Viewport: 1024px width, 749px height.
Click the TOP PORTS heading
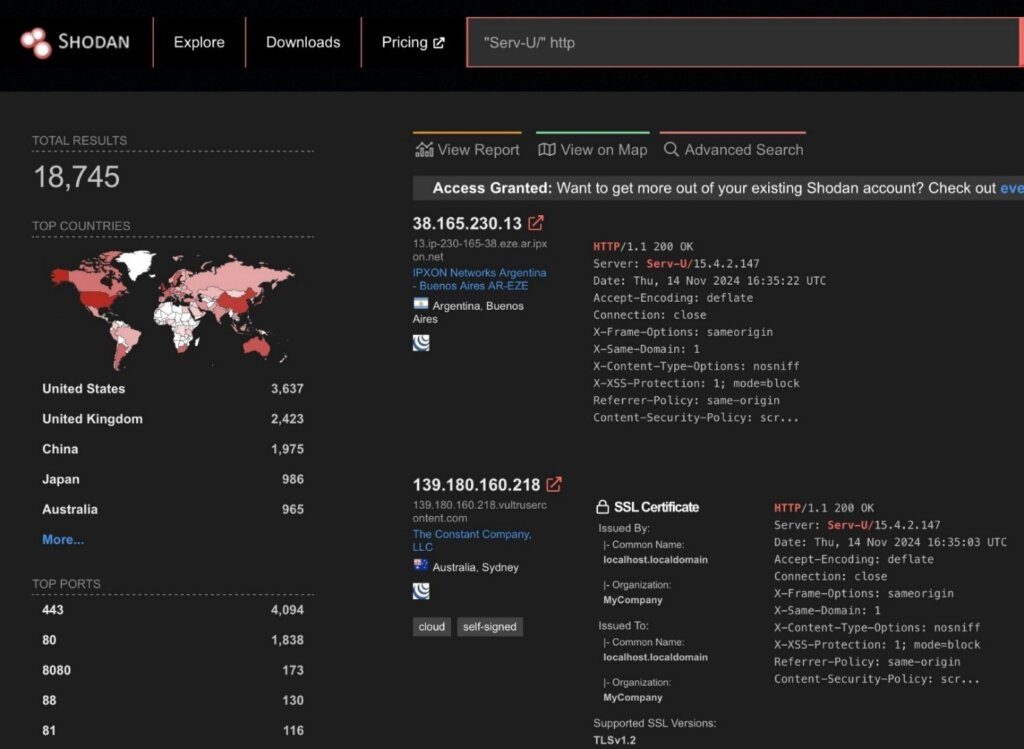pyautogui.click(x=67, y=584)
